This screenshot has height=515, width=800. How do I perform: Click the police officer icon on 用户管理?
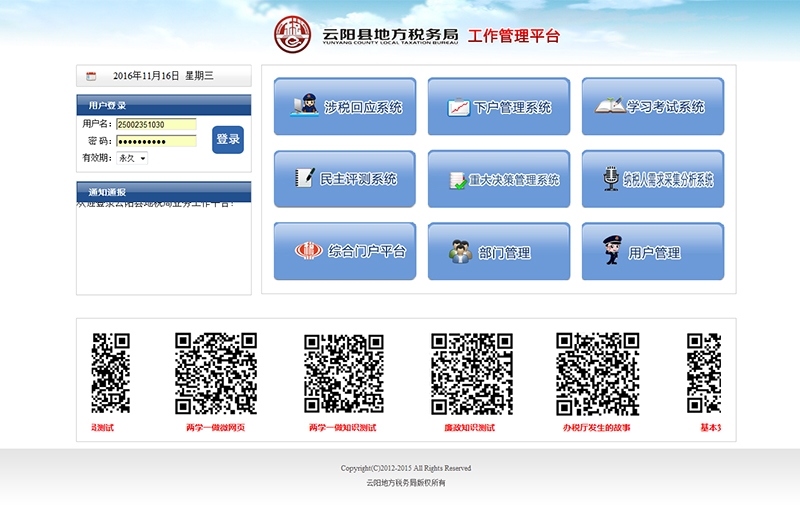point(612,250)
